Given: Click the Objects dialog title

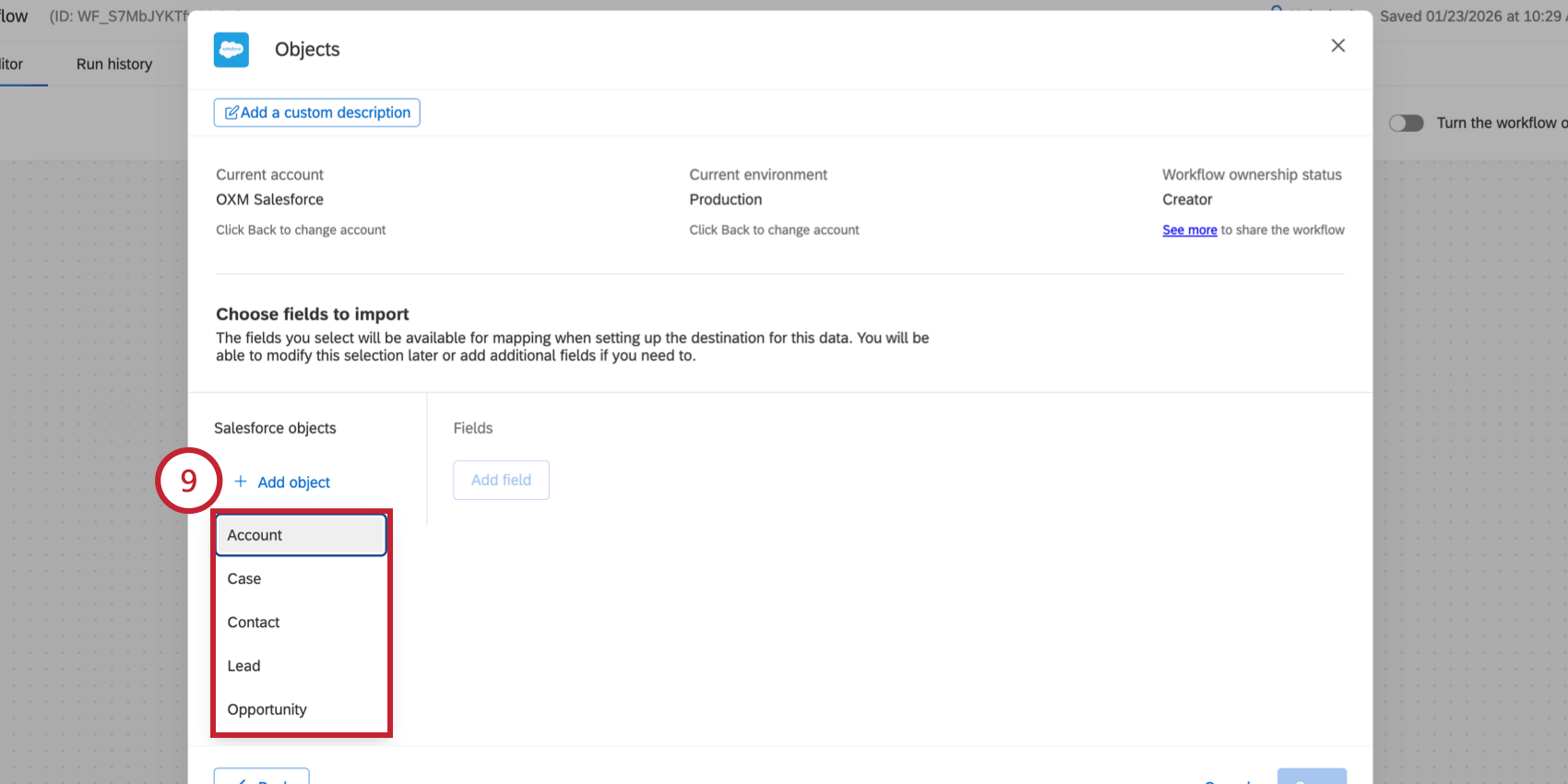Looking at the screenshot, I should pos(307,50).
